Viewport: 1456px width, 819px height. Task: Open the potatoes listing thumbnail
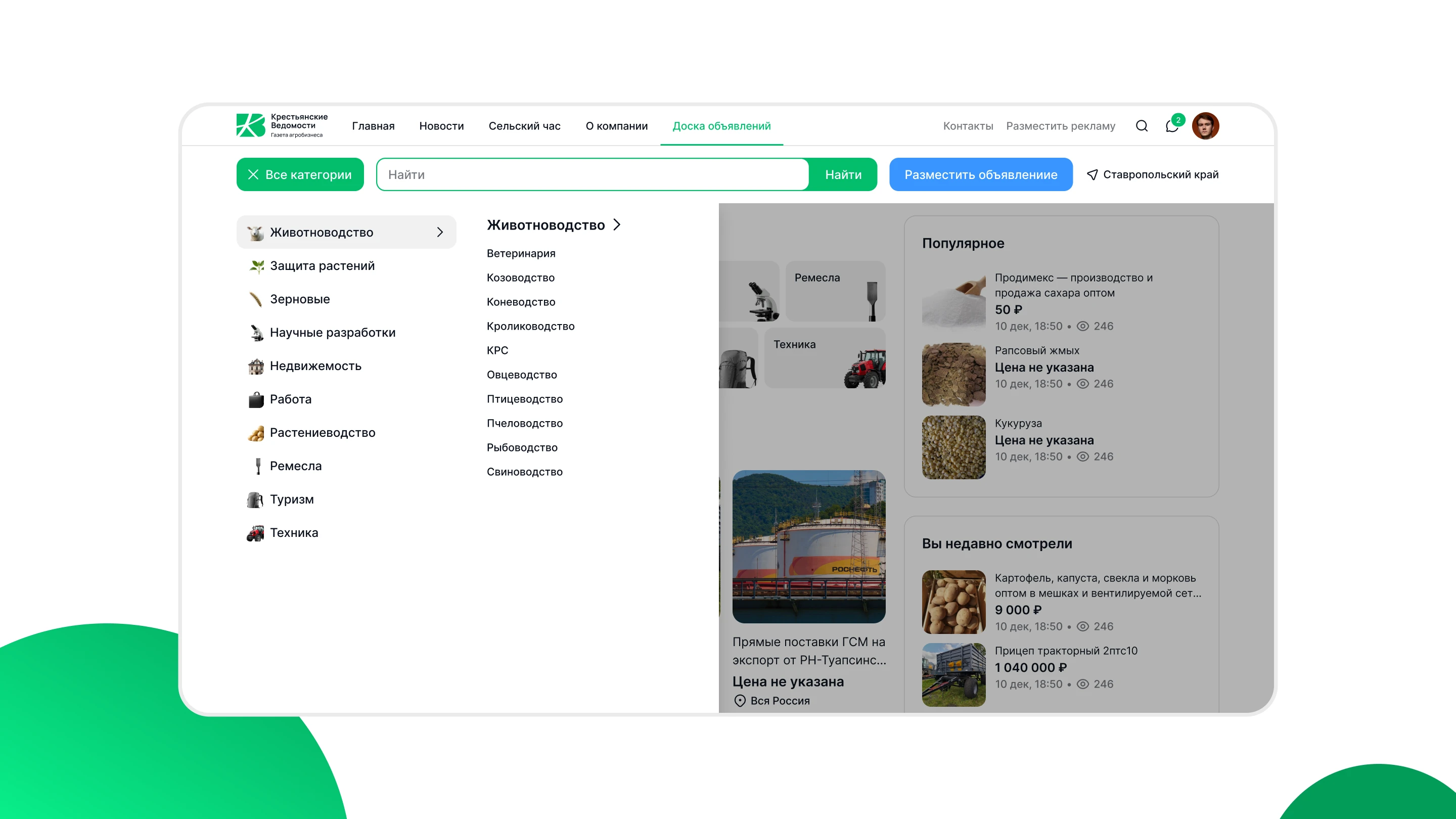coord(953,602)
